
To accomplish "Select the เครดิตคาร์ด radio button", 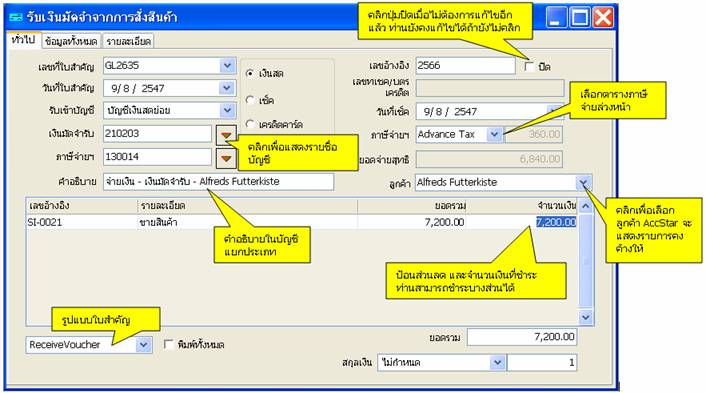I will click(x=250, y=123).
